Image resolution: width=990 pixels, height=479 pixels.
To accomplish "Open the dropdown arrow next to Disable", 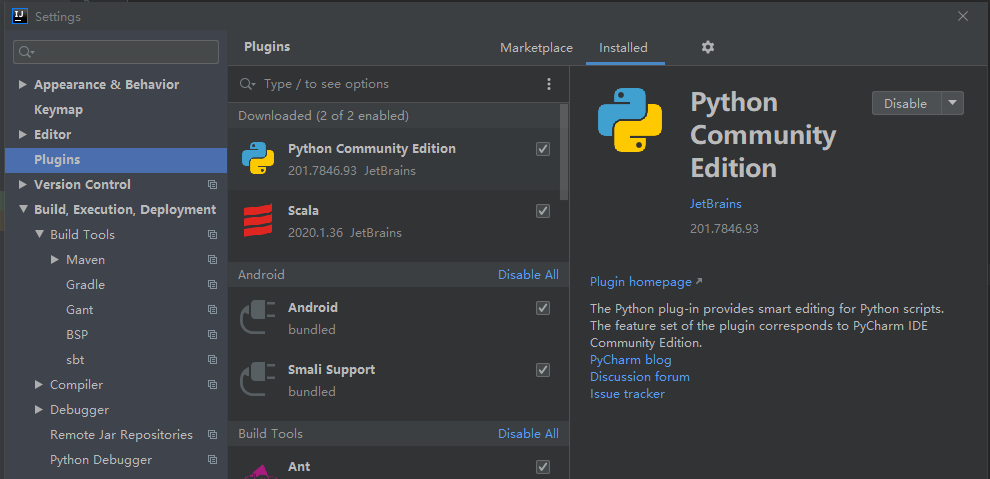I will click(952, 103).
